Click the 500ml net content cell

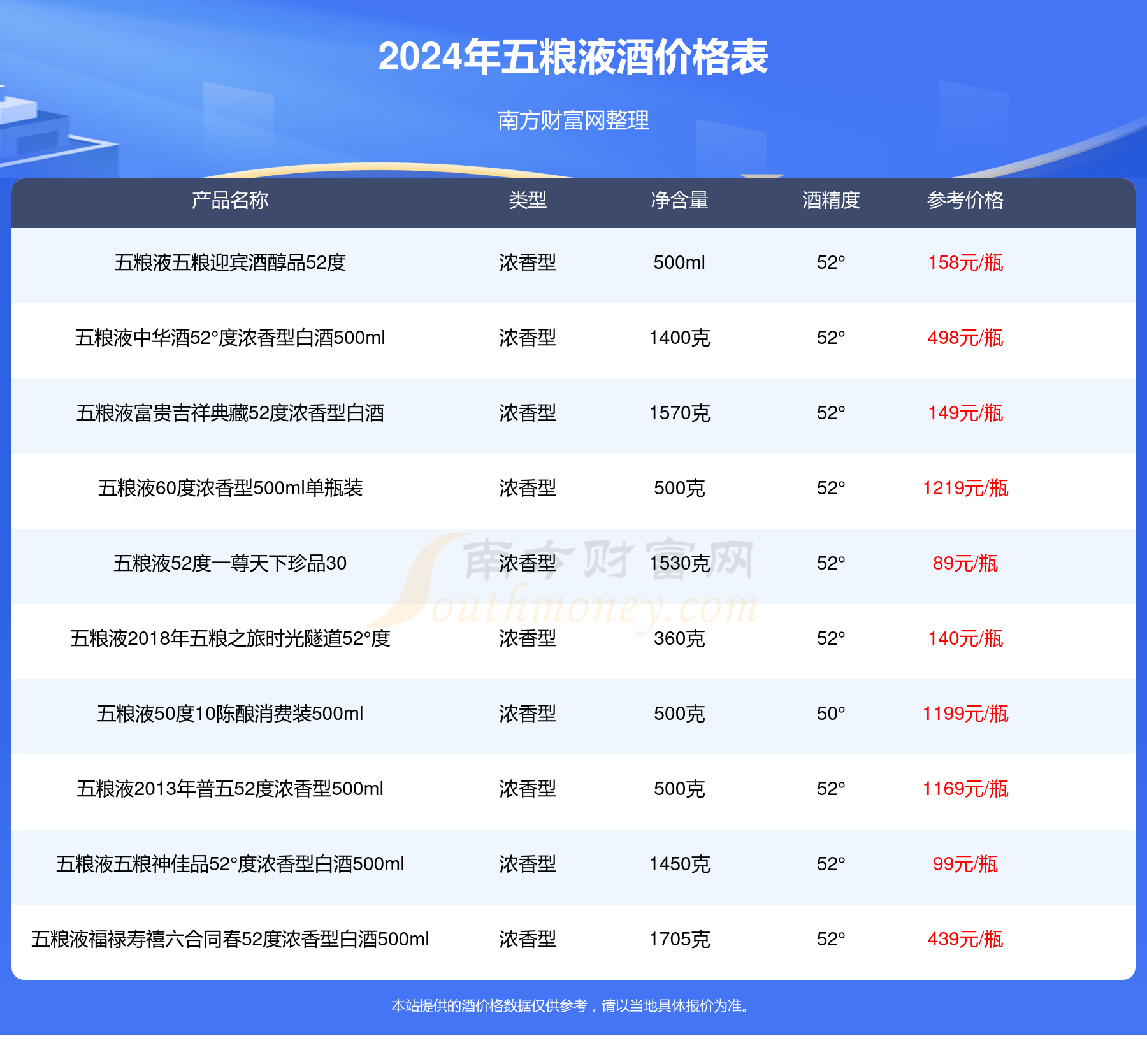(679, 262)
